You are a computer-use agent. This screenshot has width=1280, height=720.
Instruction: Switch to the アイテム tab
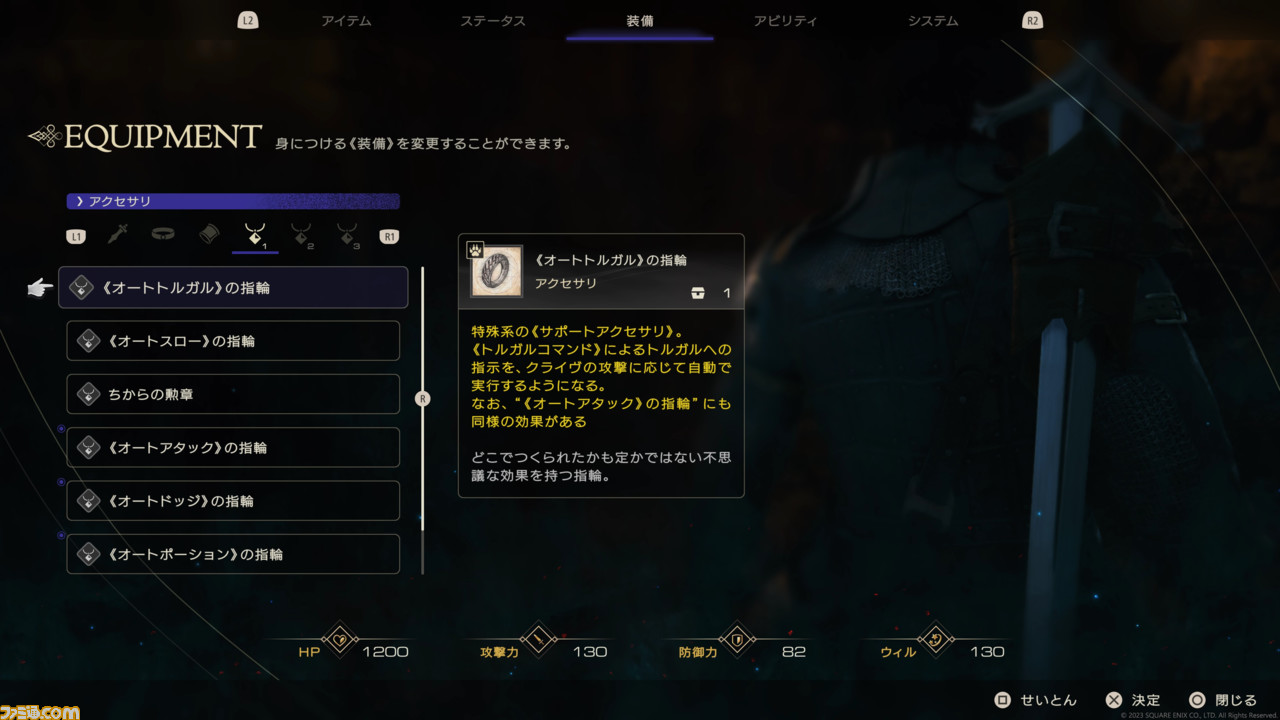(x=346, y=21)
